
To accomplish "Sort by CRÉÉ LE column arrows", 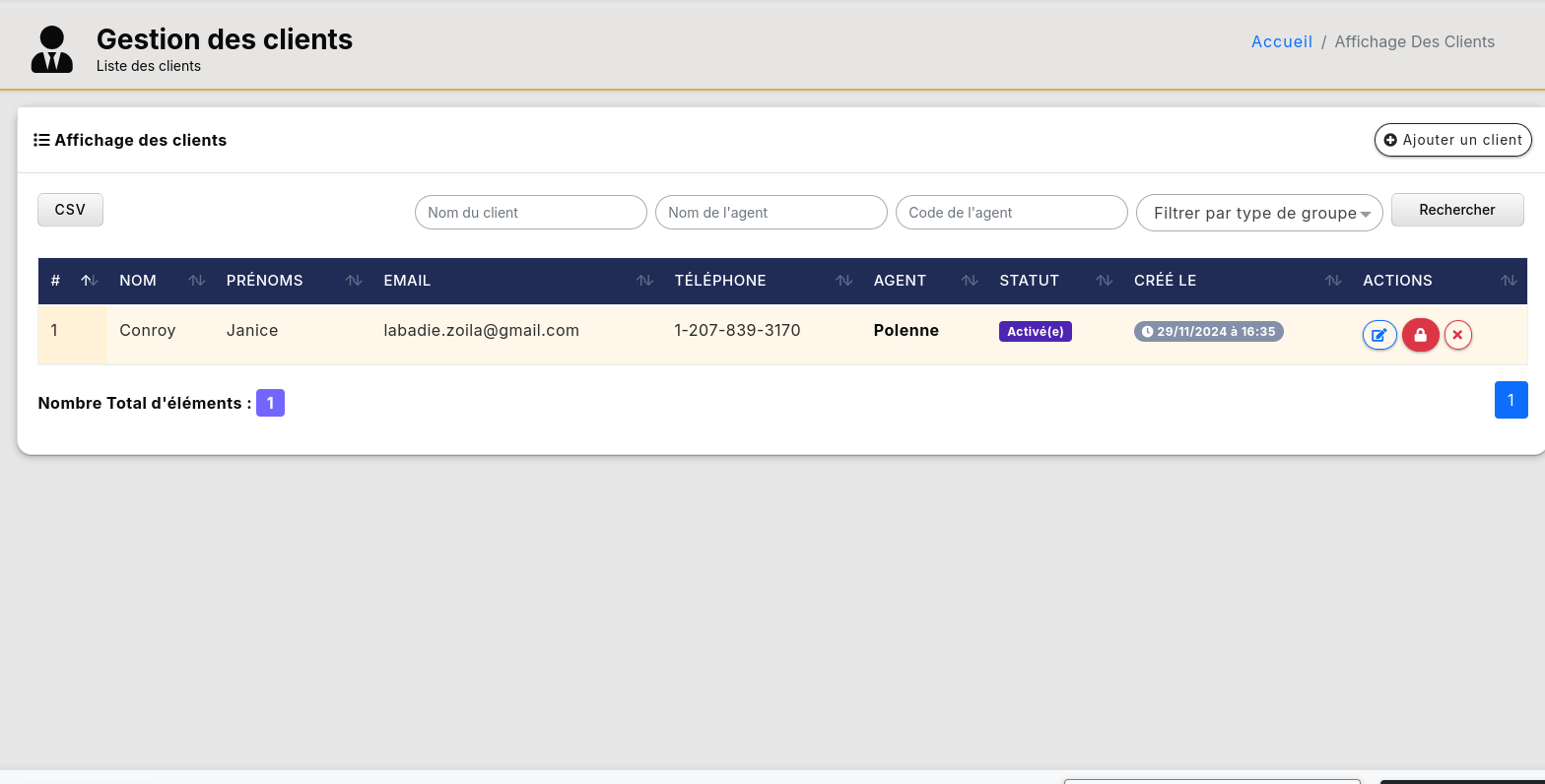I will point(1333,281).
